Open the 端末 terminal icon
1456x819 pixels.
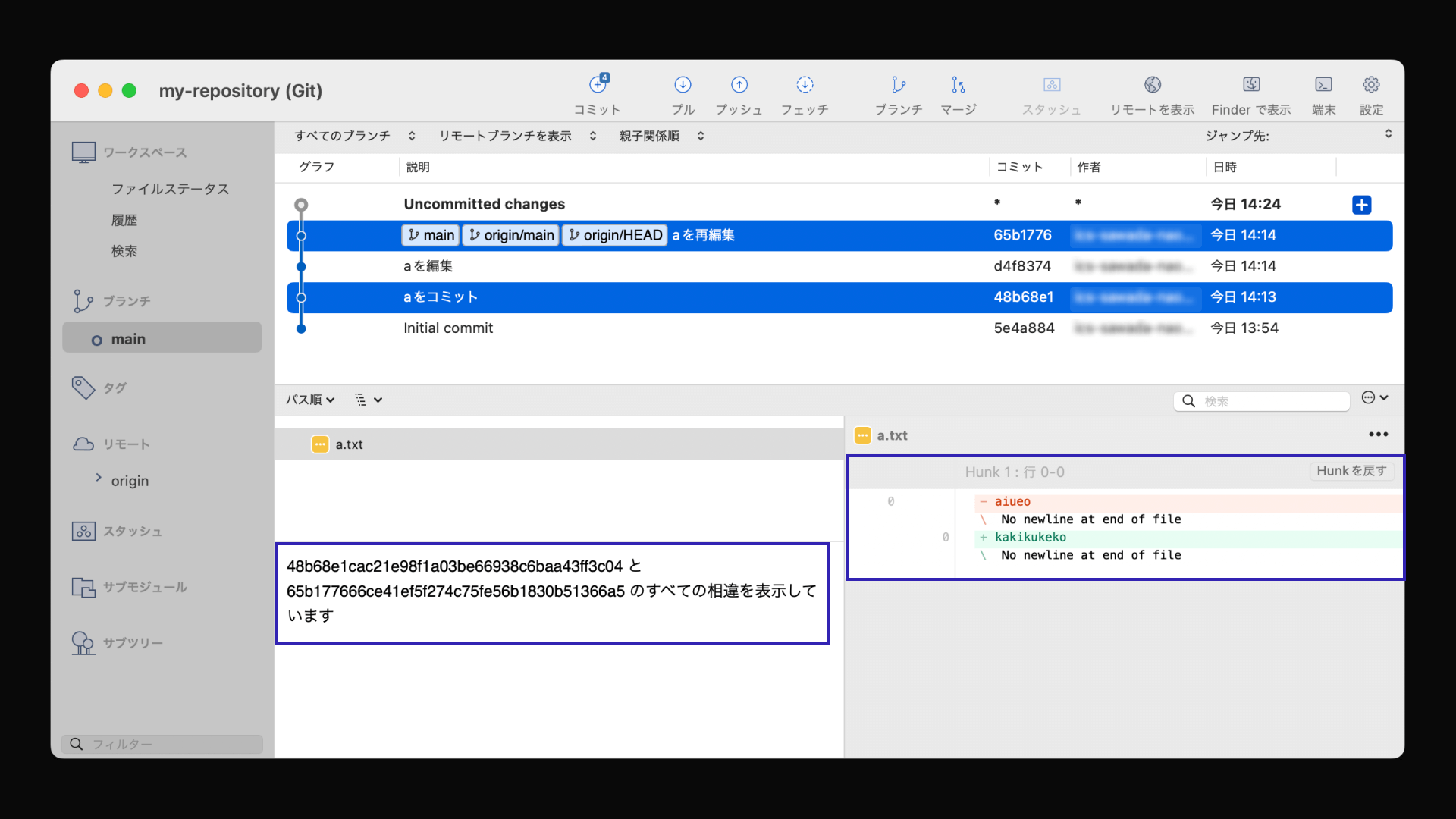pyautogui.click(x=1324, y=84)
